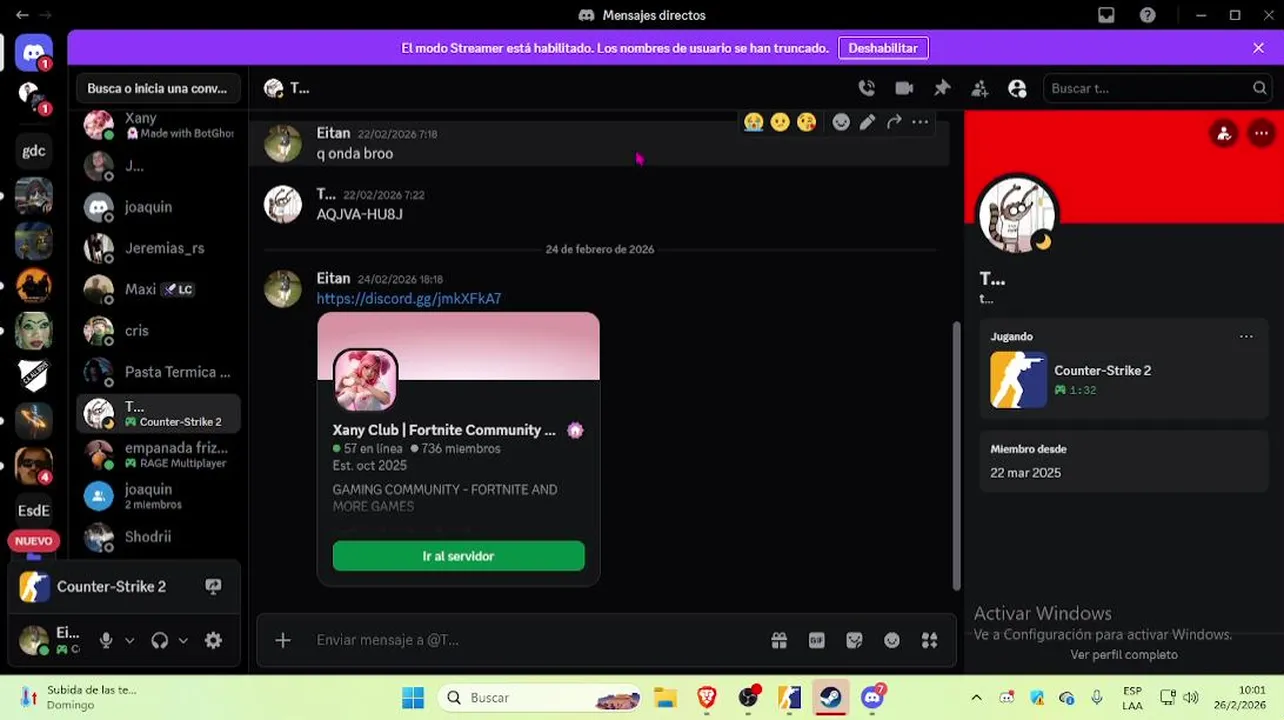Click the chat message list scrollbar
The height and width of the screenshot is (720, 1284).
956,456
